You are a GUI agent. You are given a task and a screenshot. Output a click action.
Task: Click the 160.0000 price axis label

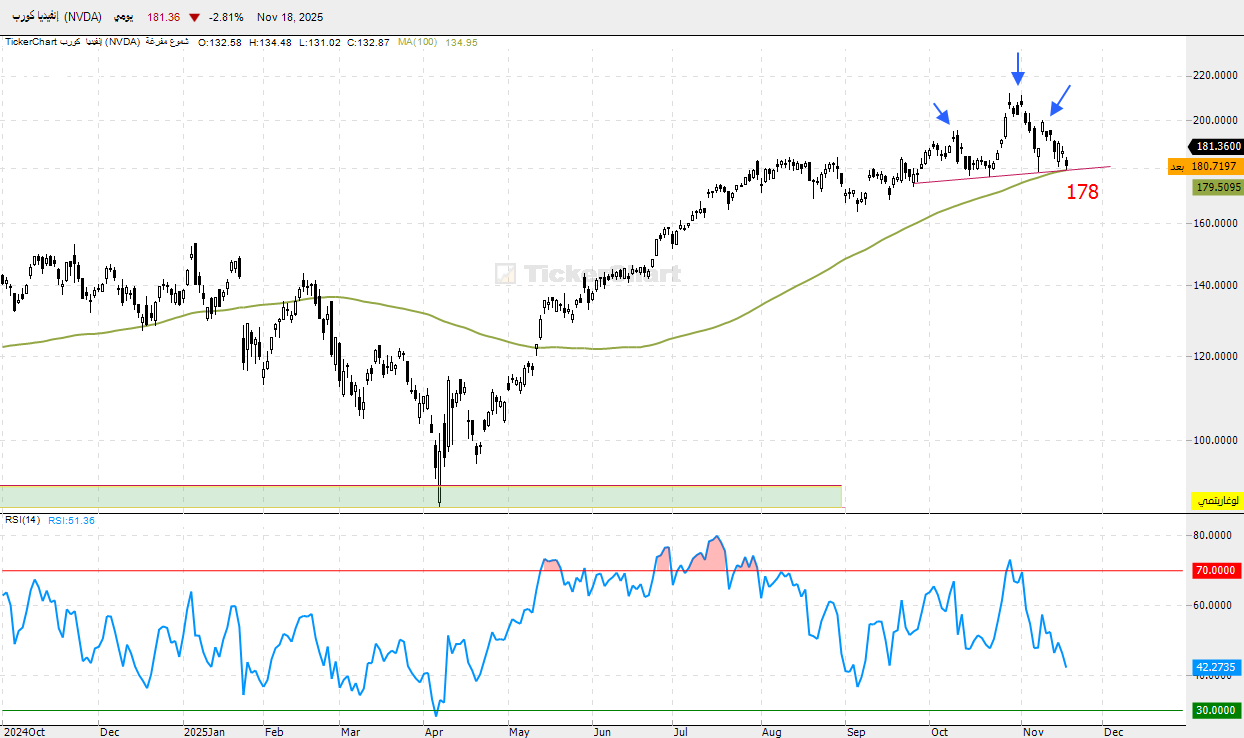1216,223
